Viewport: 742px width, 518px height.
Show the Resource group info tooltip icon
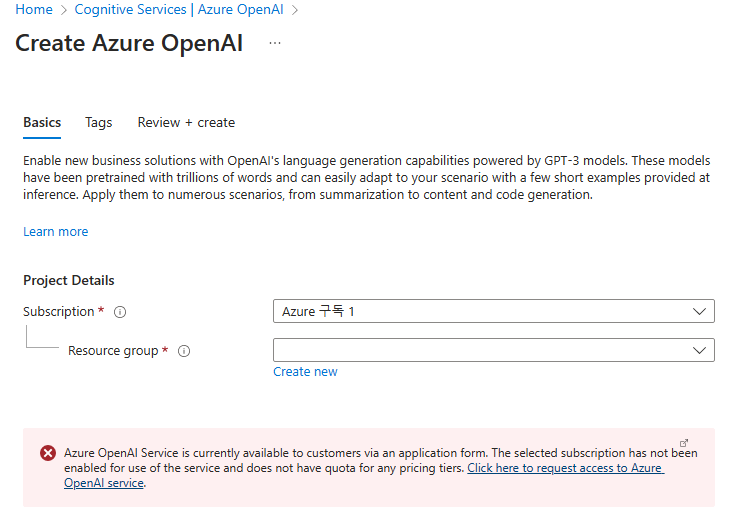pos(184,351)
